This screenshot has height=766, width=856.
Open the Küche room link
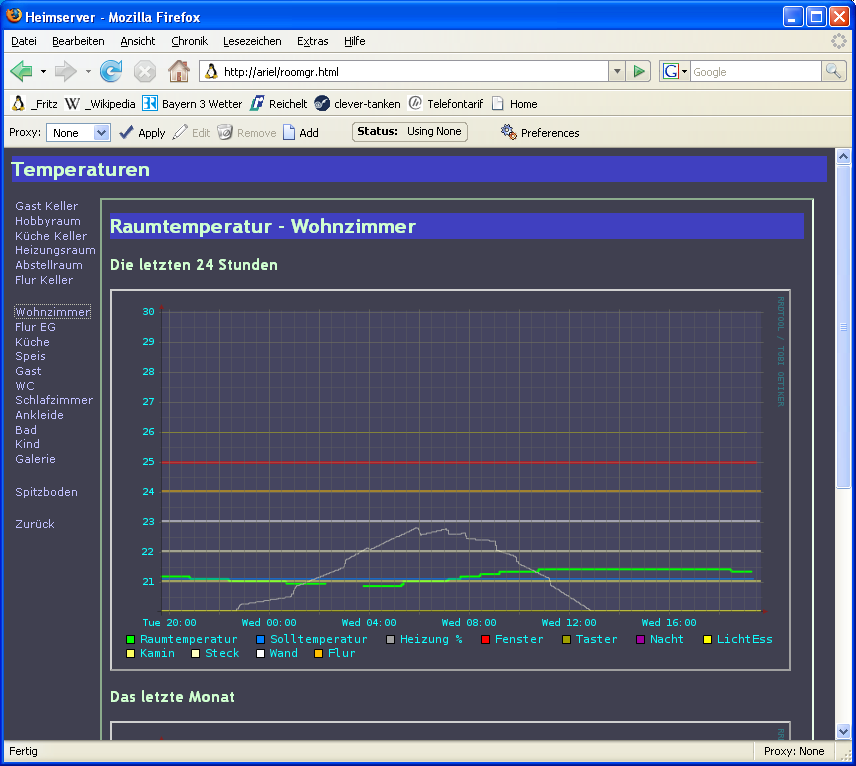pyautogui.click(x=32, y=342)
